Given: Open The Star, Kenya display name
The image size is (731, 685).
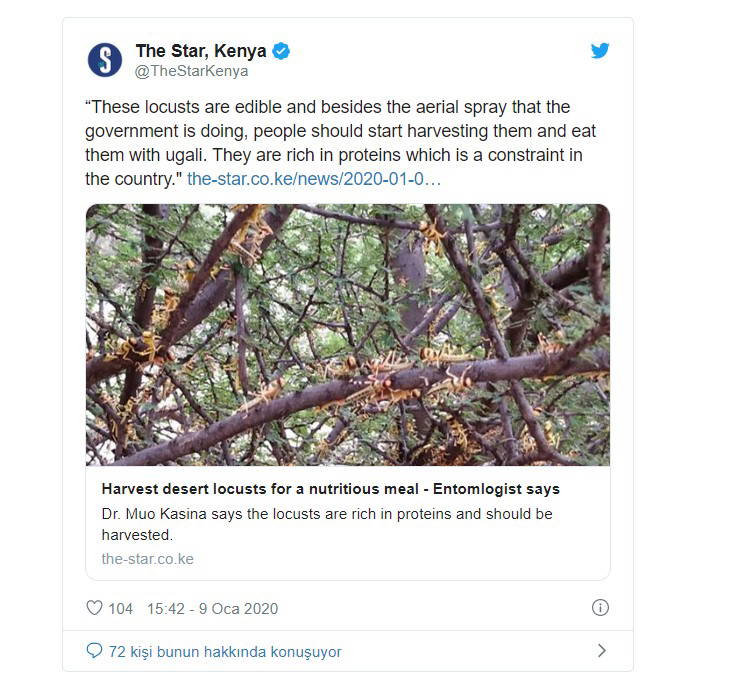Looking at the screenshot, I should [x=201, y=51].
